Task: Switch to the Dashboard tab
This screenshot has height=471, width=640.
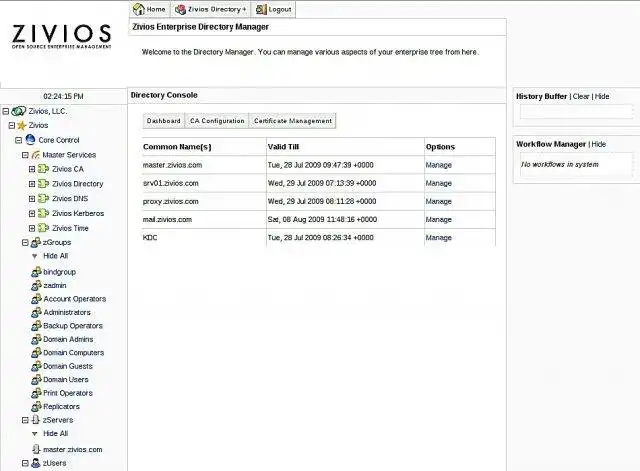Action: click(164, 121)
